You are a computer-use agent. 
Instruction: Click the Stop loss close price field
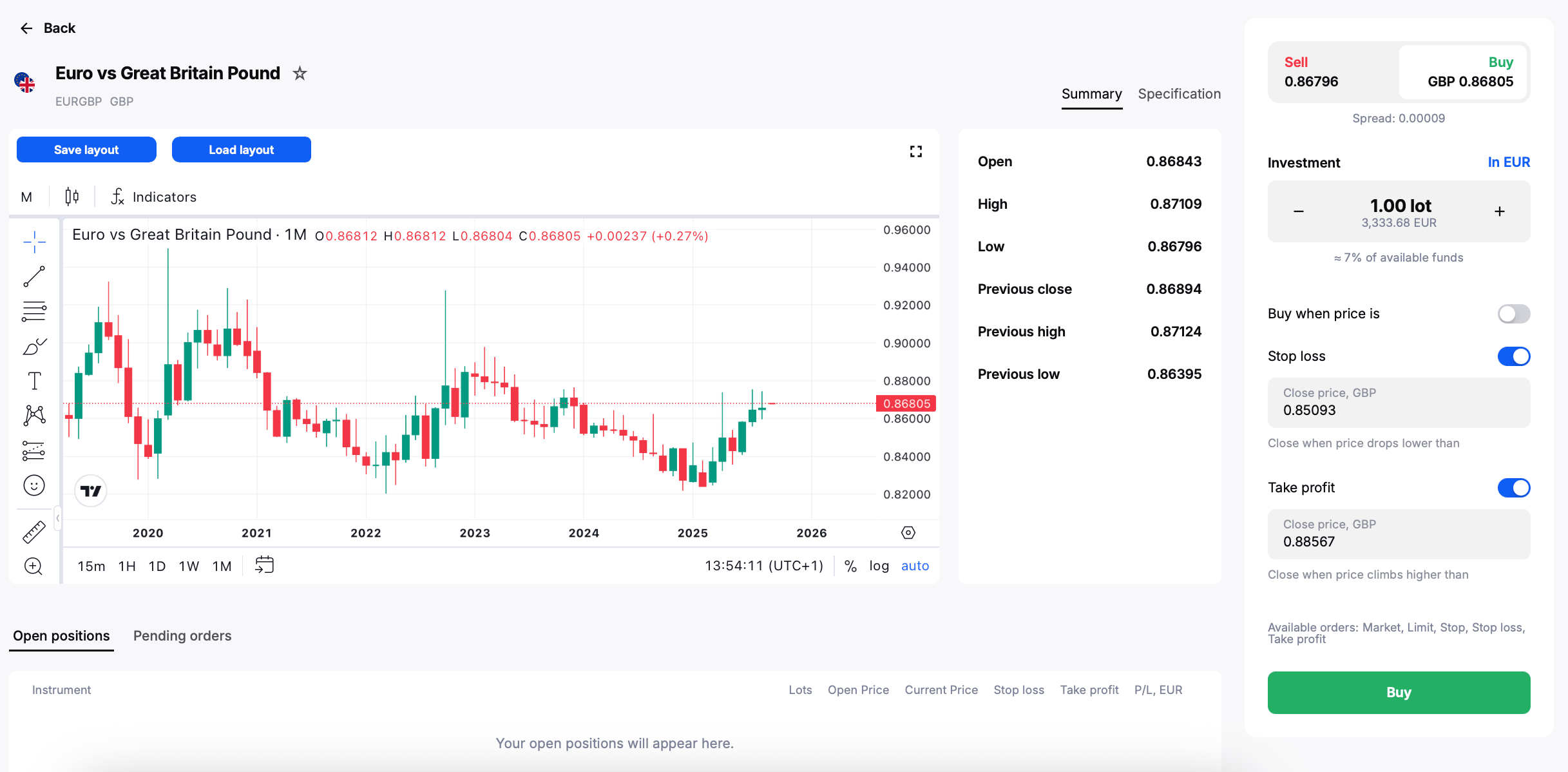pyautogui.click(x=1399, y=403)
